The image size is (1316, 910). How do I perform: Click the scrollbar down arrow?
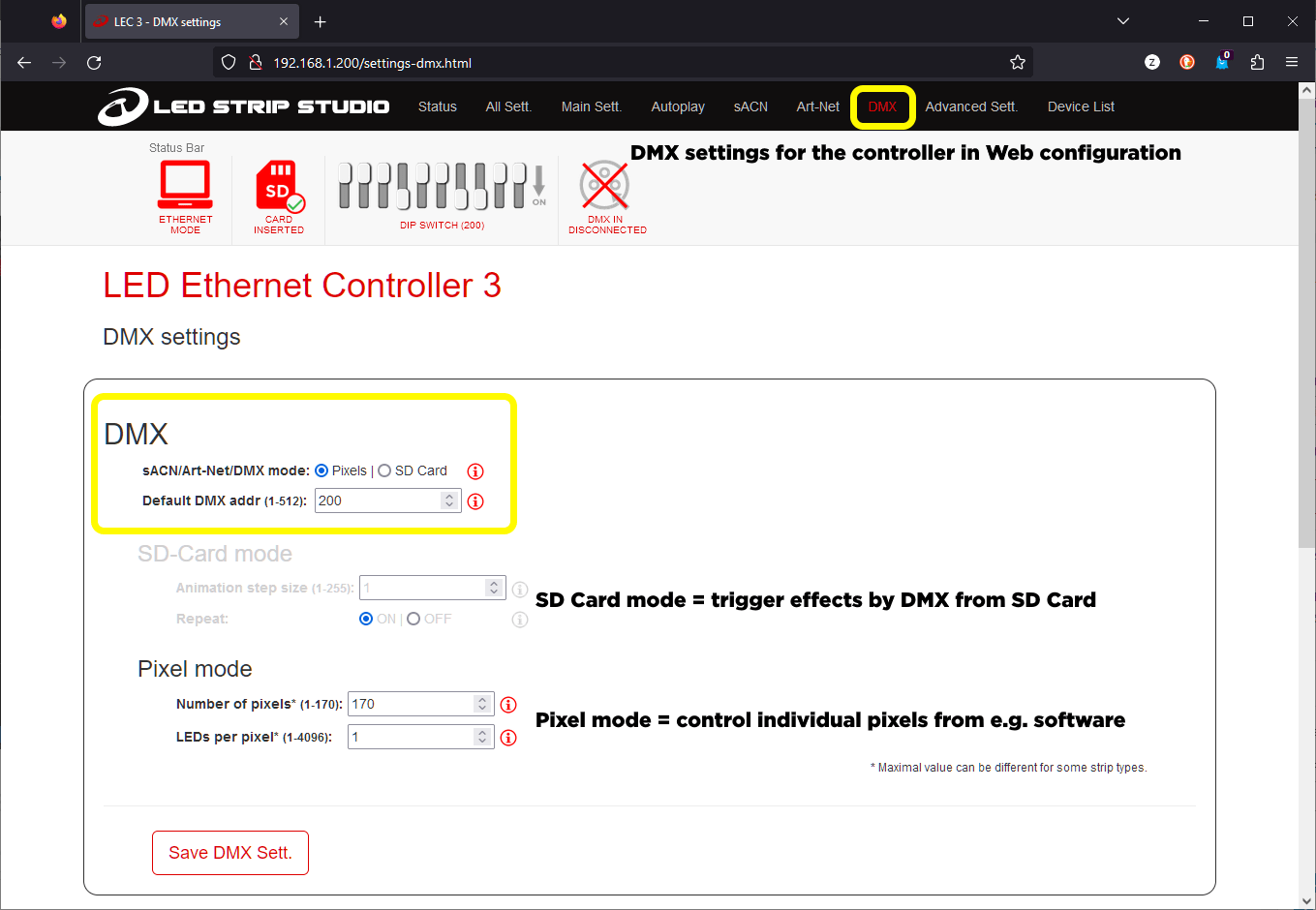point(1306,901)
